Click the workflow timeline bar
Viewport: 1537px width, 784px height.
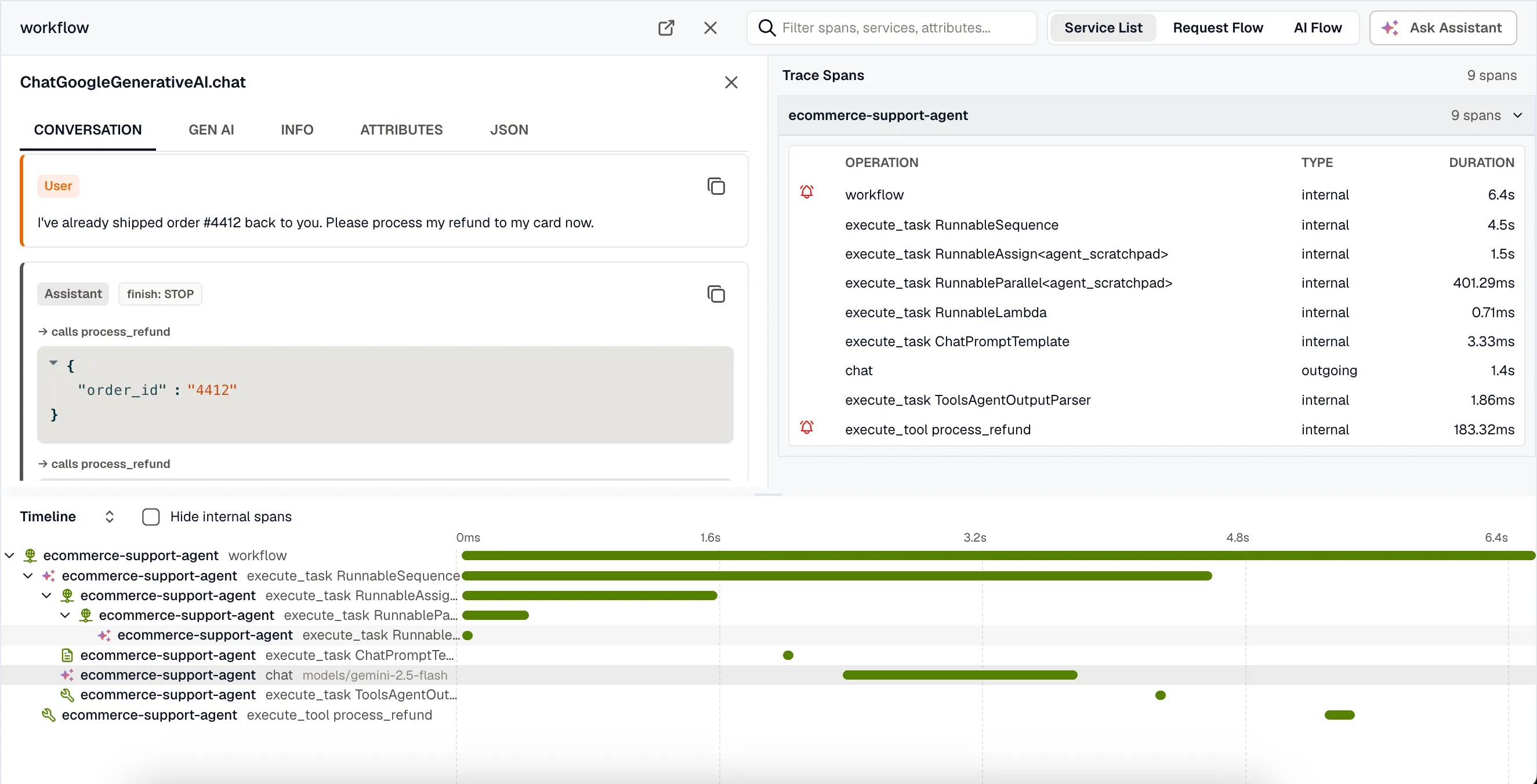998,556
